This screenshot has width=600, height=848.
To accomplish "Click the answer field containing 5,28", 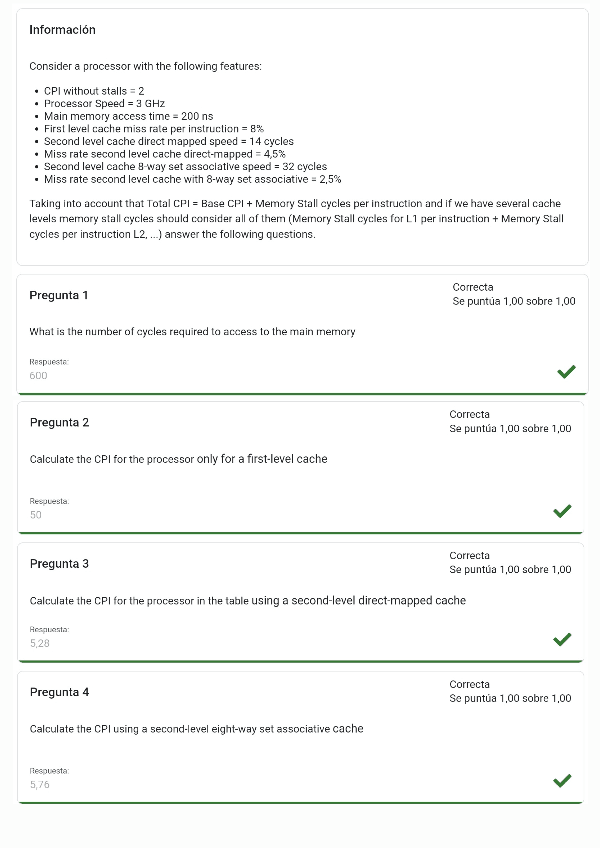I will (x=40, y=644).
